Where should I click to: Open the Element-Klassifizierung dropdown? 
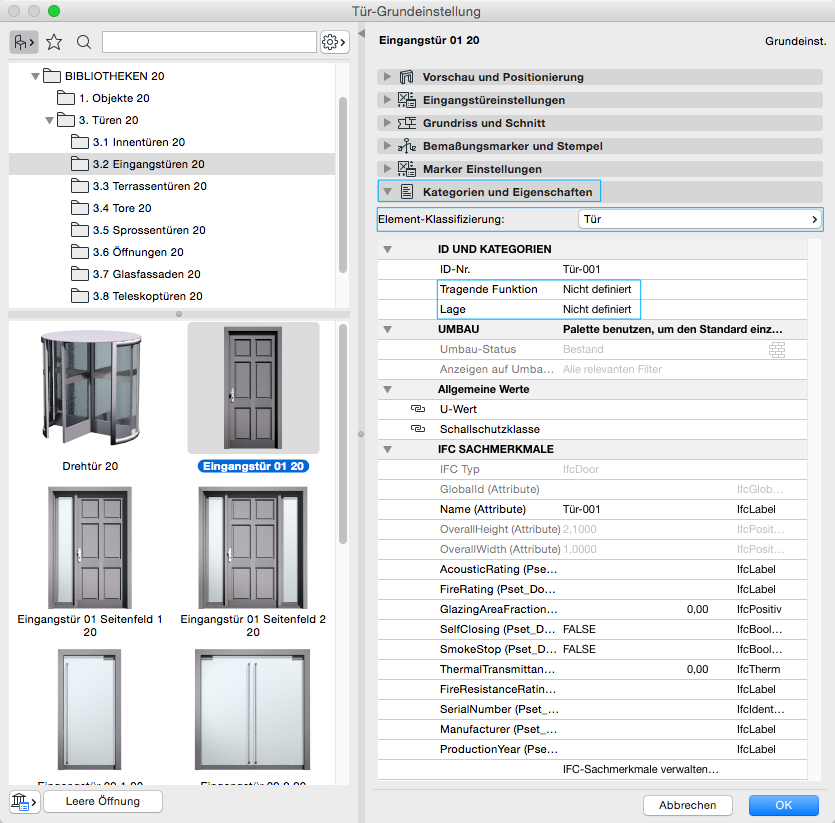(x=699, y=219)
